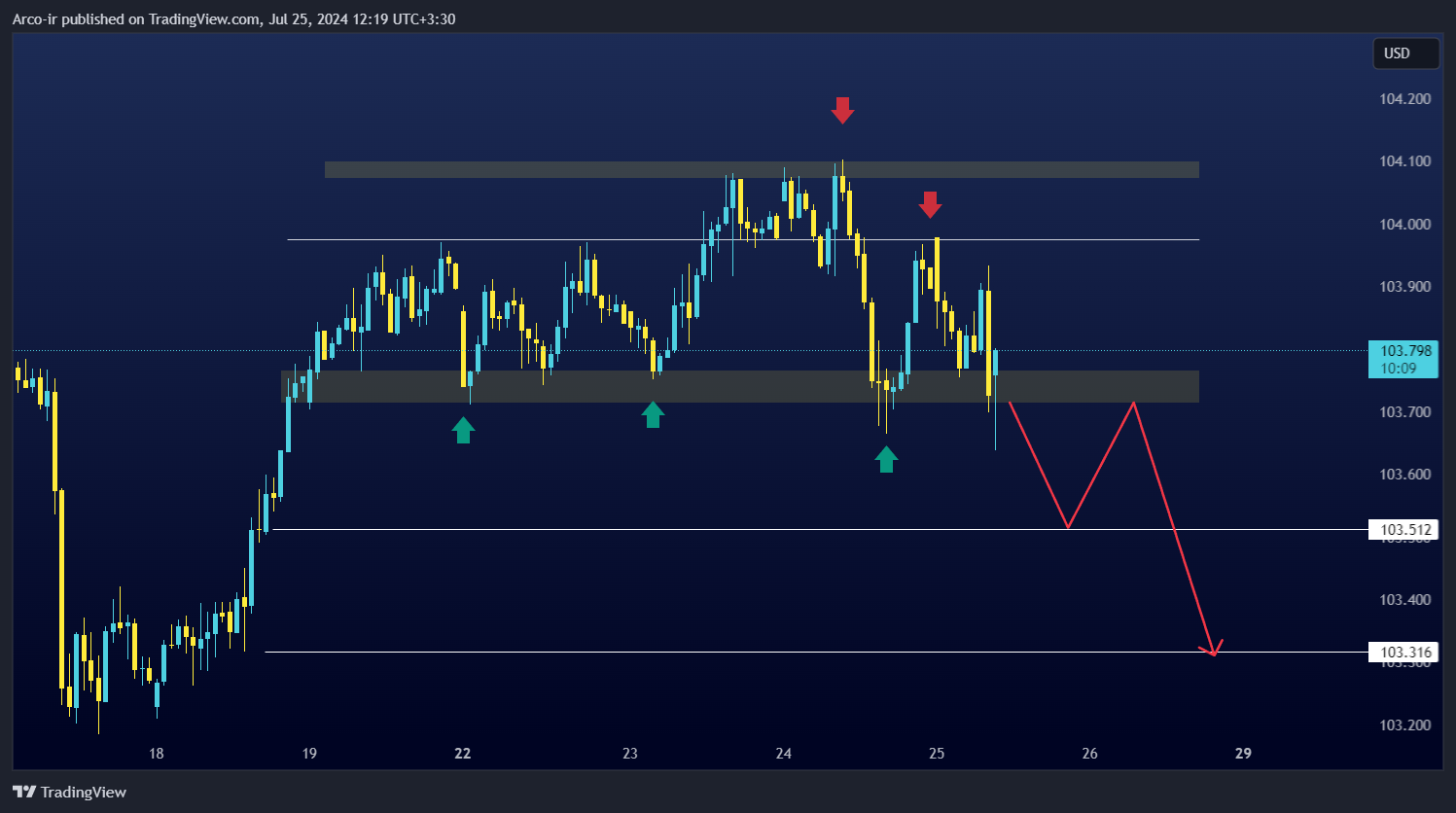Click date label 29 on time axis
Image resolution: width=1456 pixels, height=813 pixels.
pyautogui.click(x=1243, y=754)
